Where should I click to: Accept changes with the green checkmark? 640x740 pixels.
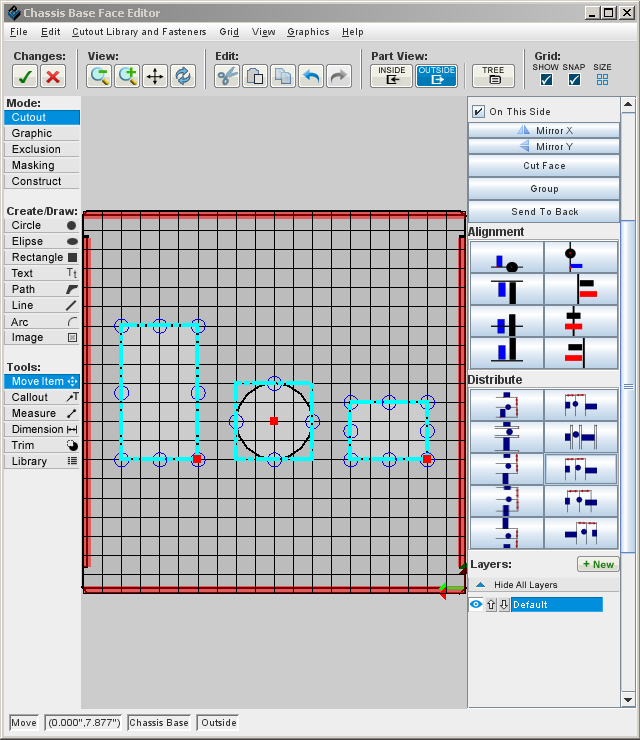click(x=25, y=76)
